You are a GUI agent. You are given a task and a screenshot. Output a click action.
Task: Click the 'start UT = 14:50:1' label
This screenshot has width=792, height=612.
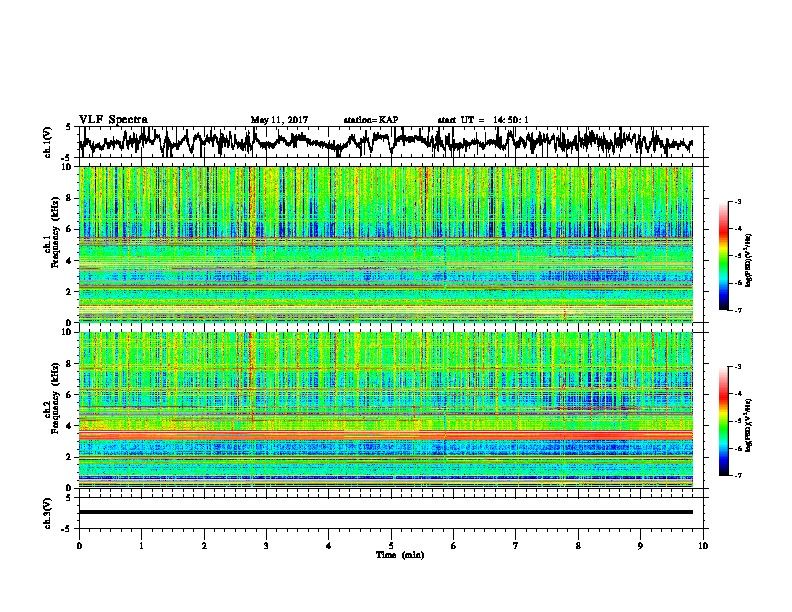(483, 120)
